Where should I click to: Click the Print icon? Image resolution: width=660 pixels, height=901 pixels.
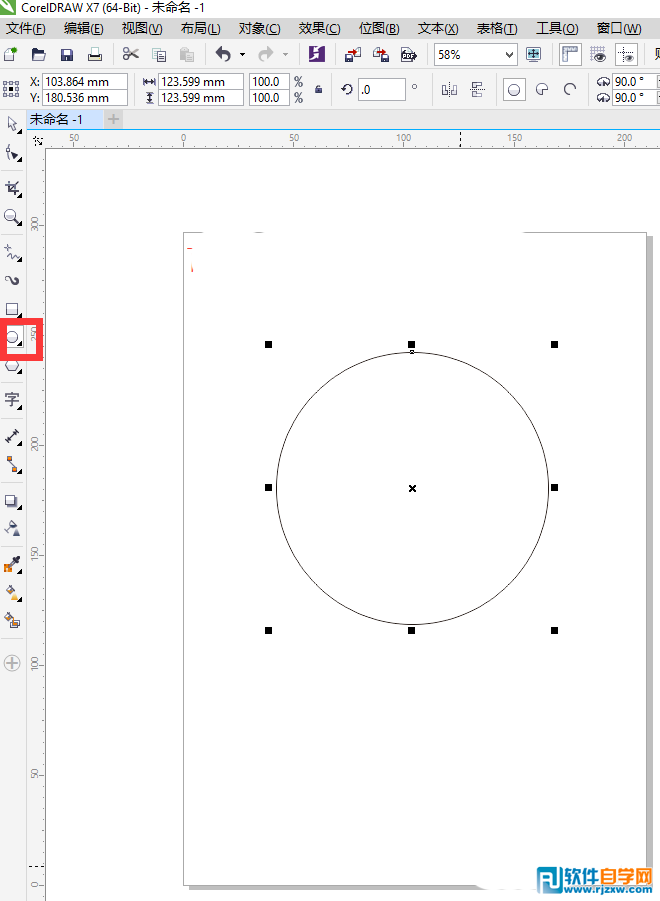coord(94,54)
